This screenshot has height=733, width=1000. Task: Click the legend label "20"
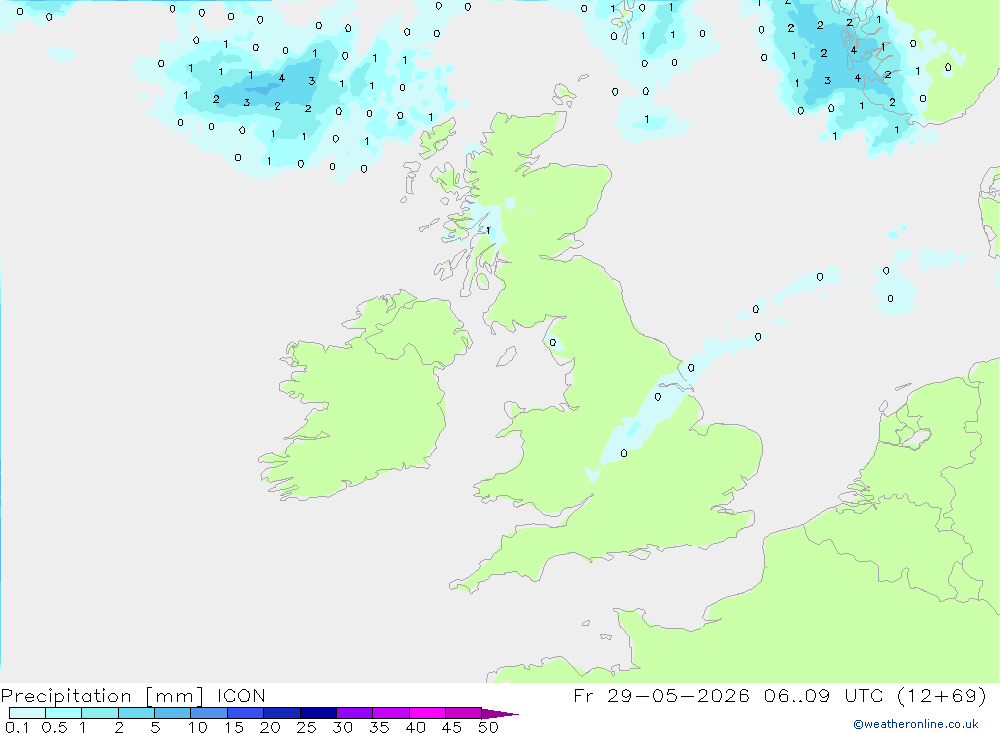270,727
